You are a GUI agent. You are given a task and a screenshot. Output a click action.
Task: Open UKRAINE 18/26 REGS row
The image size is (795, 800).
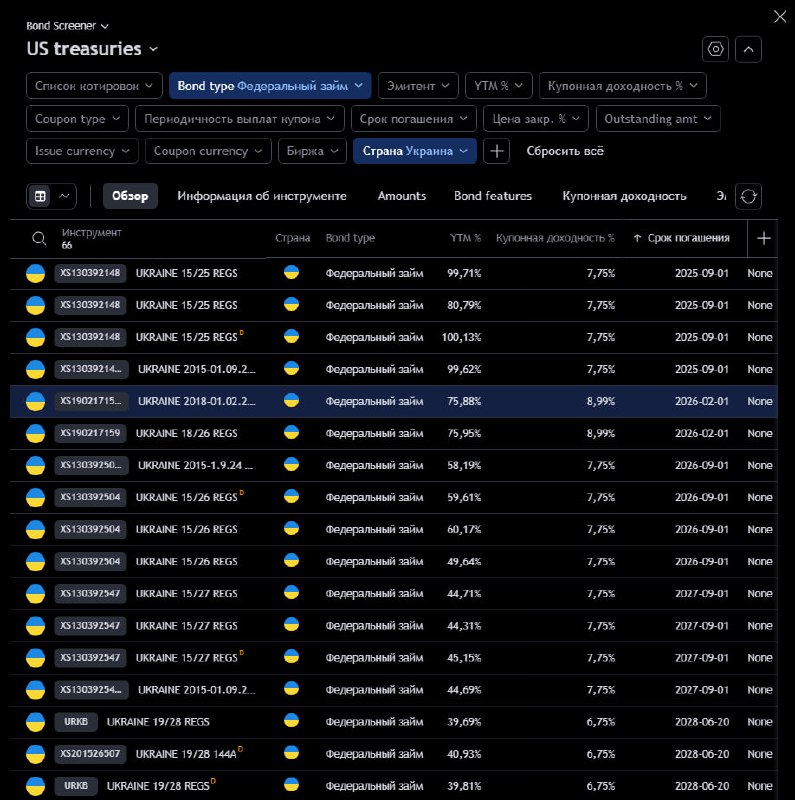tap(393, 433)
